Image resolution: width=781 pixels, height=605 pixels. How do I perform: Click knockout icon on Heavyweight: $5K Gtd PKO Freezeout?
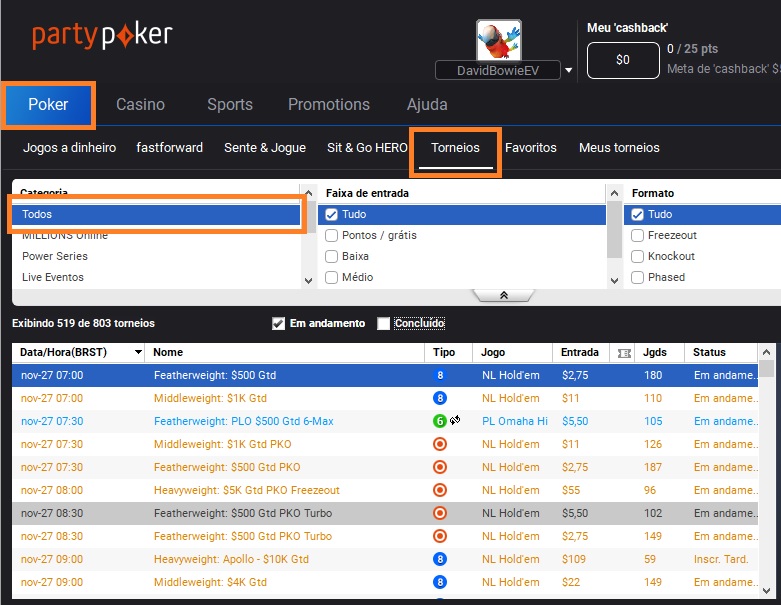[440, 490]
